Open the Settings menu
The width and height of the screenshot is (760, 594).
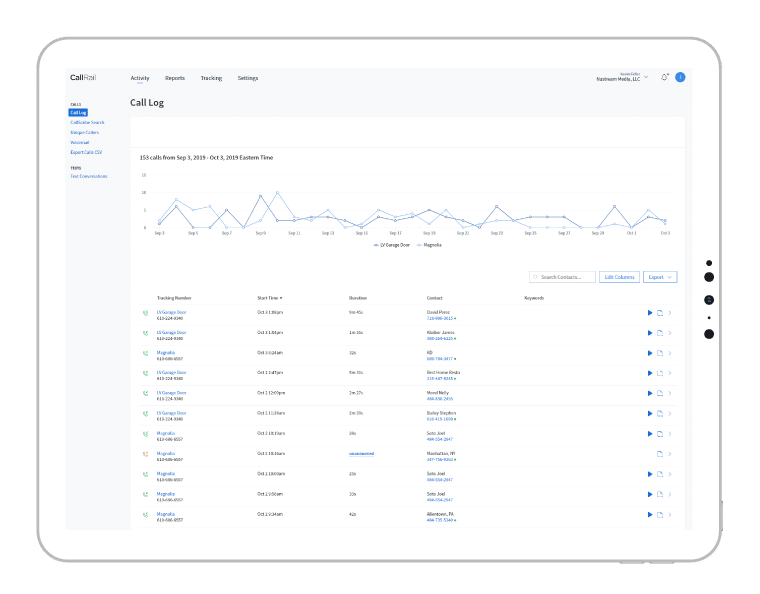point(248,78)
